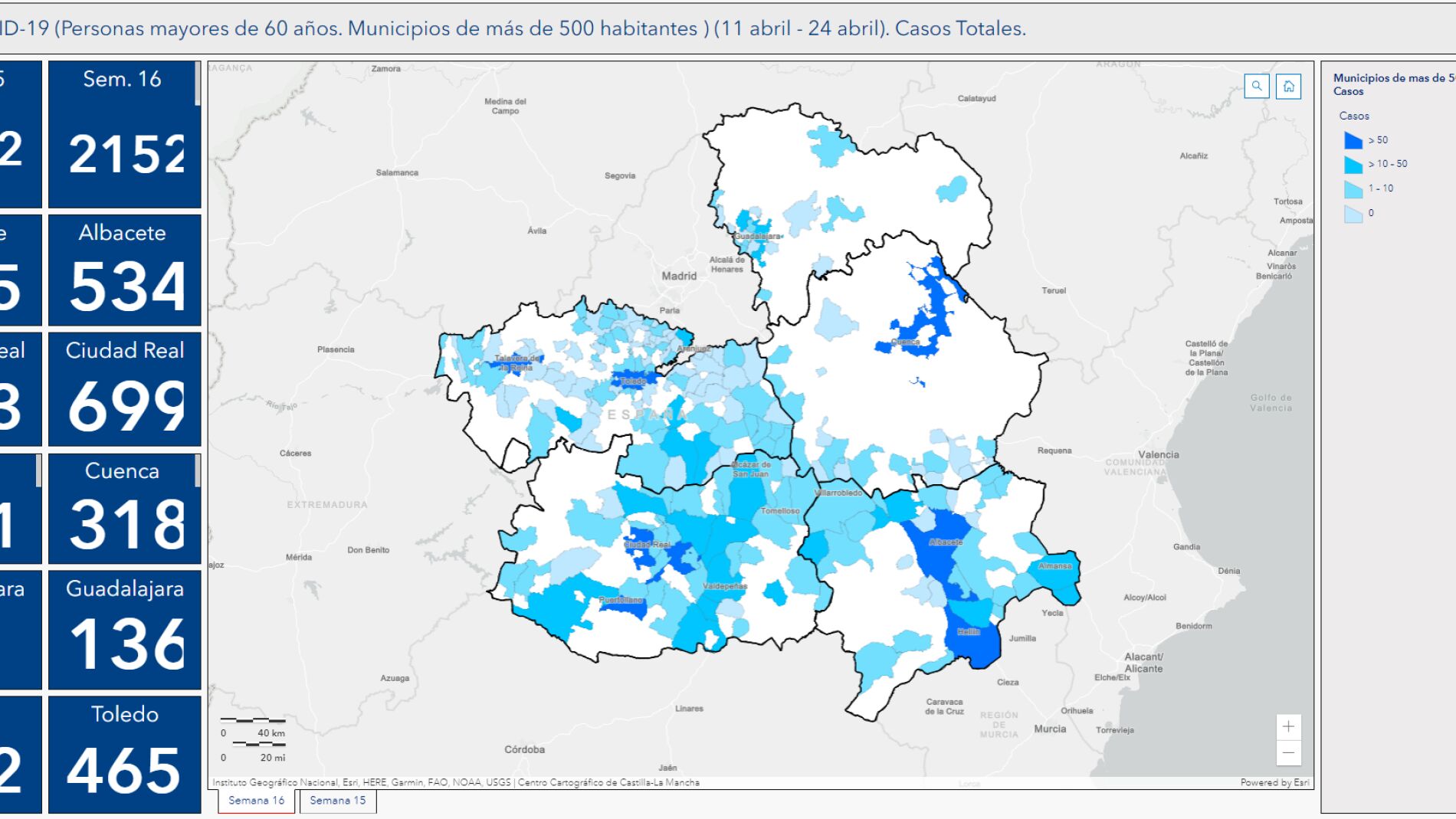Select the Guadalajara 136 indicator card

(124, 630)
